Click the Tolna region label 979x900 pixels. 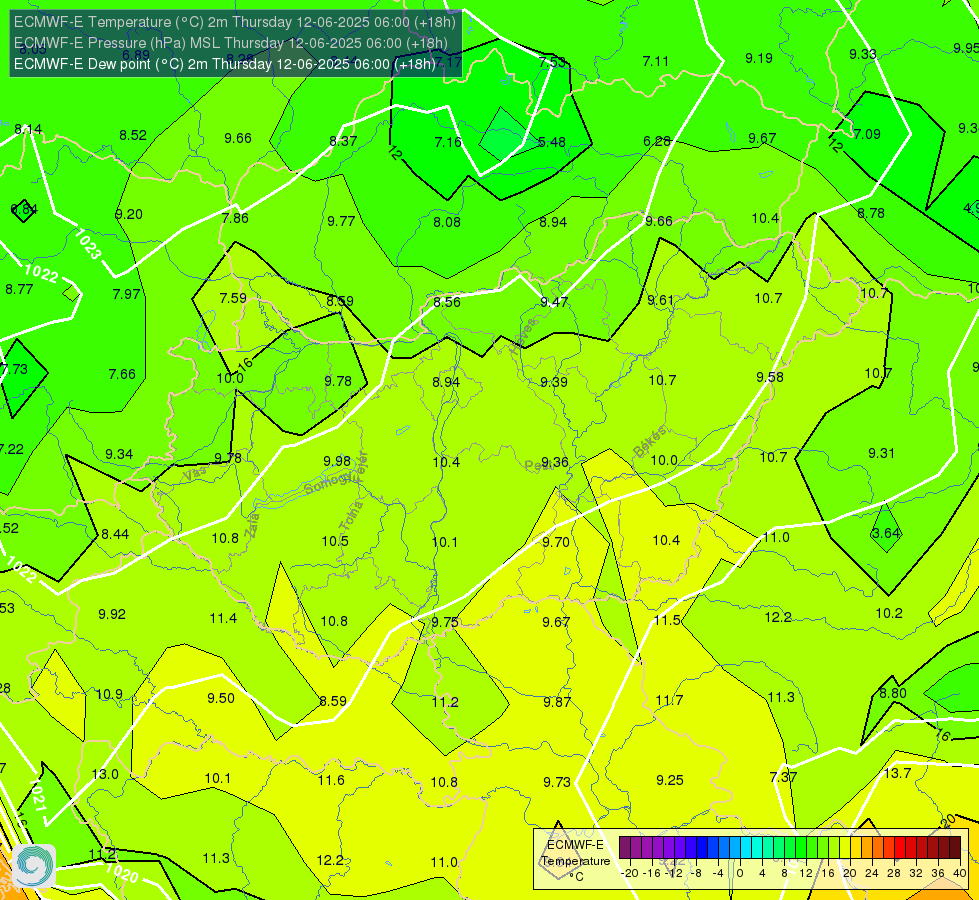(x=350, y=515)
